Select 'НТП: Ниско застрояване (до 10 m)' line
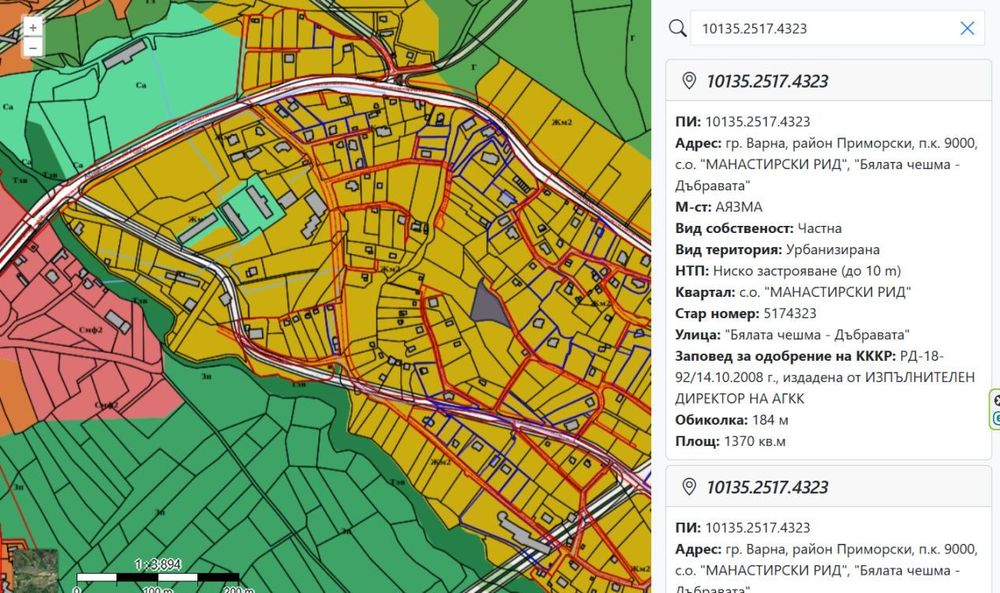The width and height of the screenshot is (1000, 593). [788, 271]
